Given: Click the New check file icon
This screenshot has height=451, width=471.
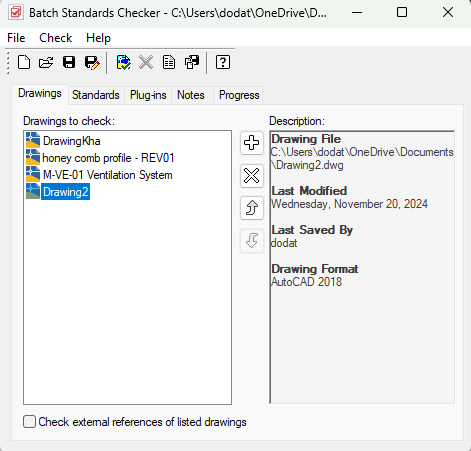Looking at the screenshot, I should coord(24,62).
